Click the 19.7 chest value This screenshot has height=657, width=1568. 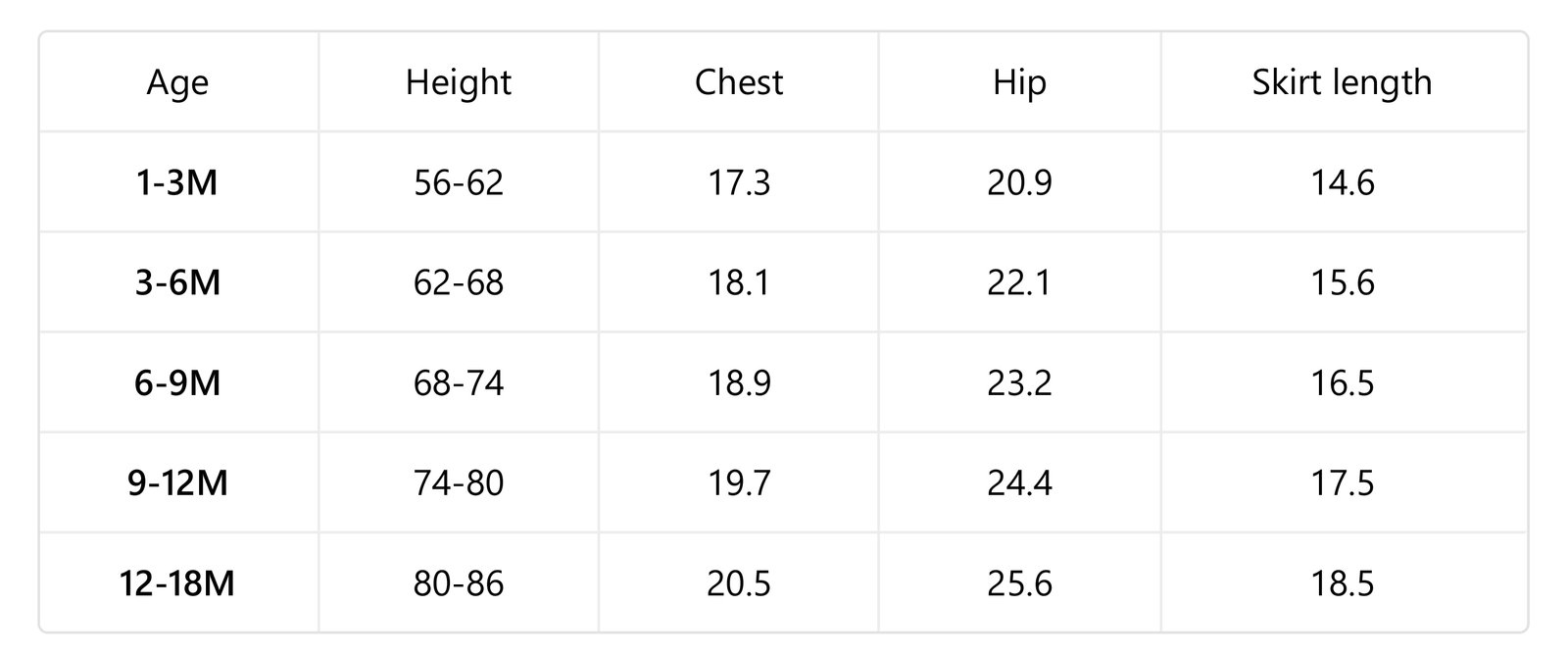point(739,483)
